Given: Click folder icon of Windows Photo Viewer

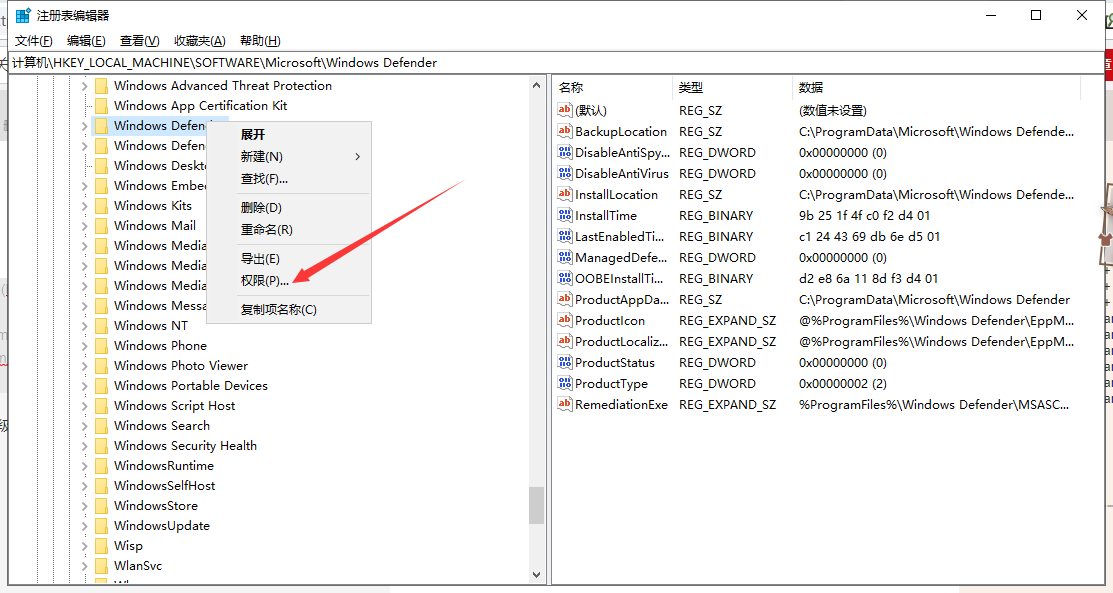Looking at the screenshot, I should click(102, 366).
